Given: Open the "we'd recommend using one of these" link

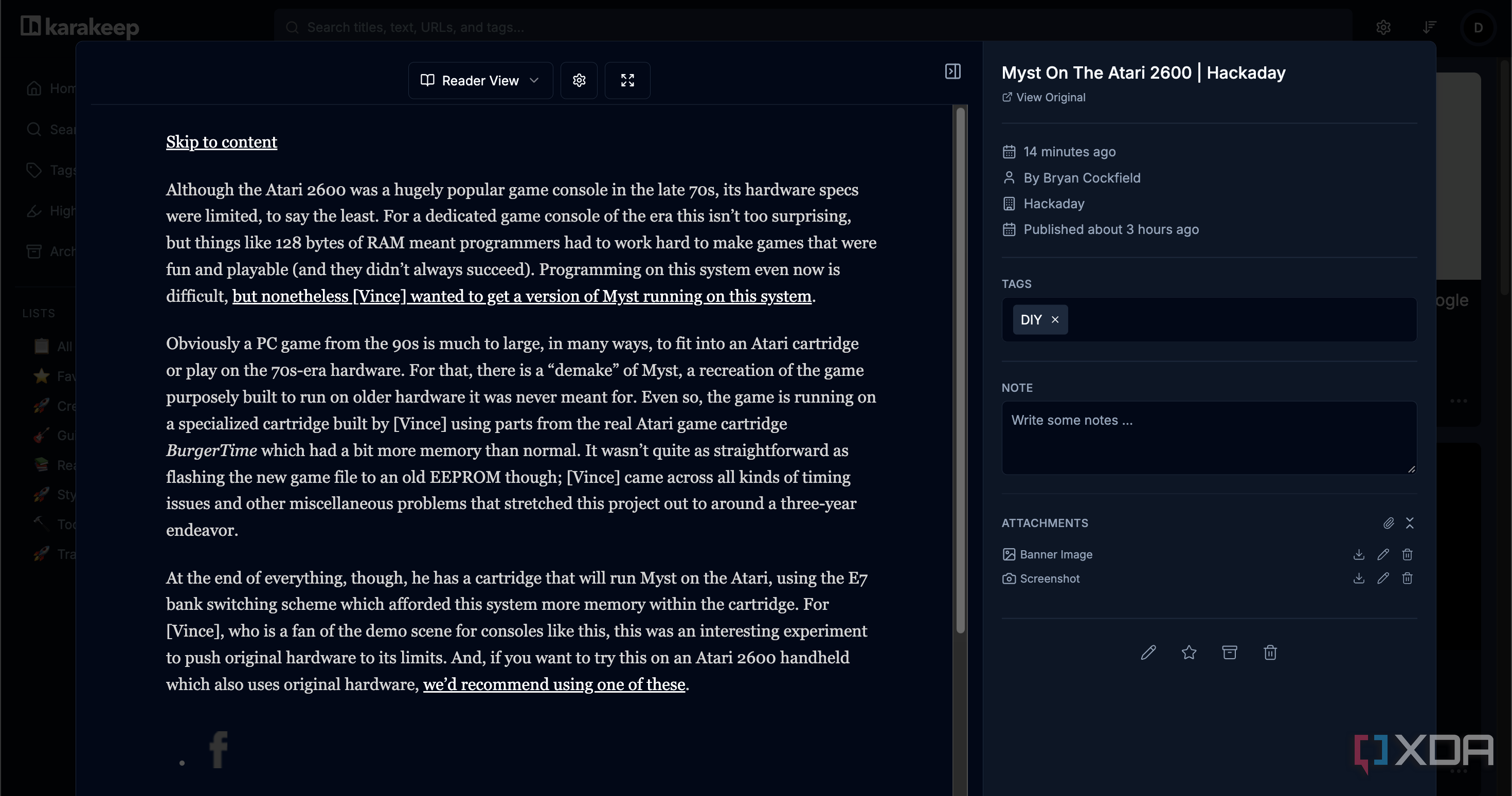Looking at the screenshot, I should click(554, 684).
